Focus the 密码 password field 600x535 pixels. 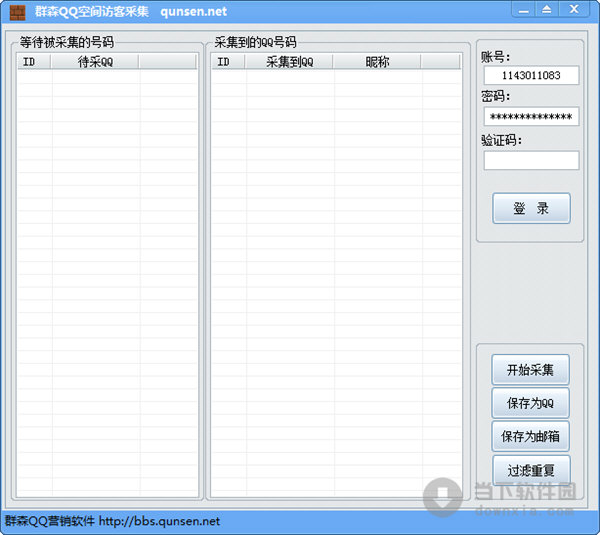tap(531, 116)
